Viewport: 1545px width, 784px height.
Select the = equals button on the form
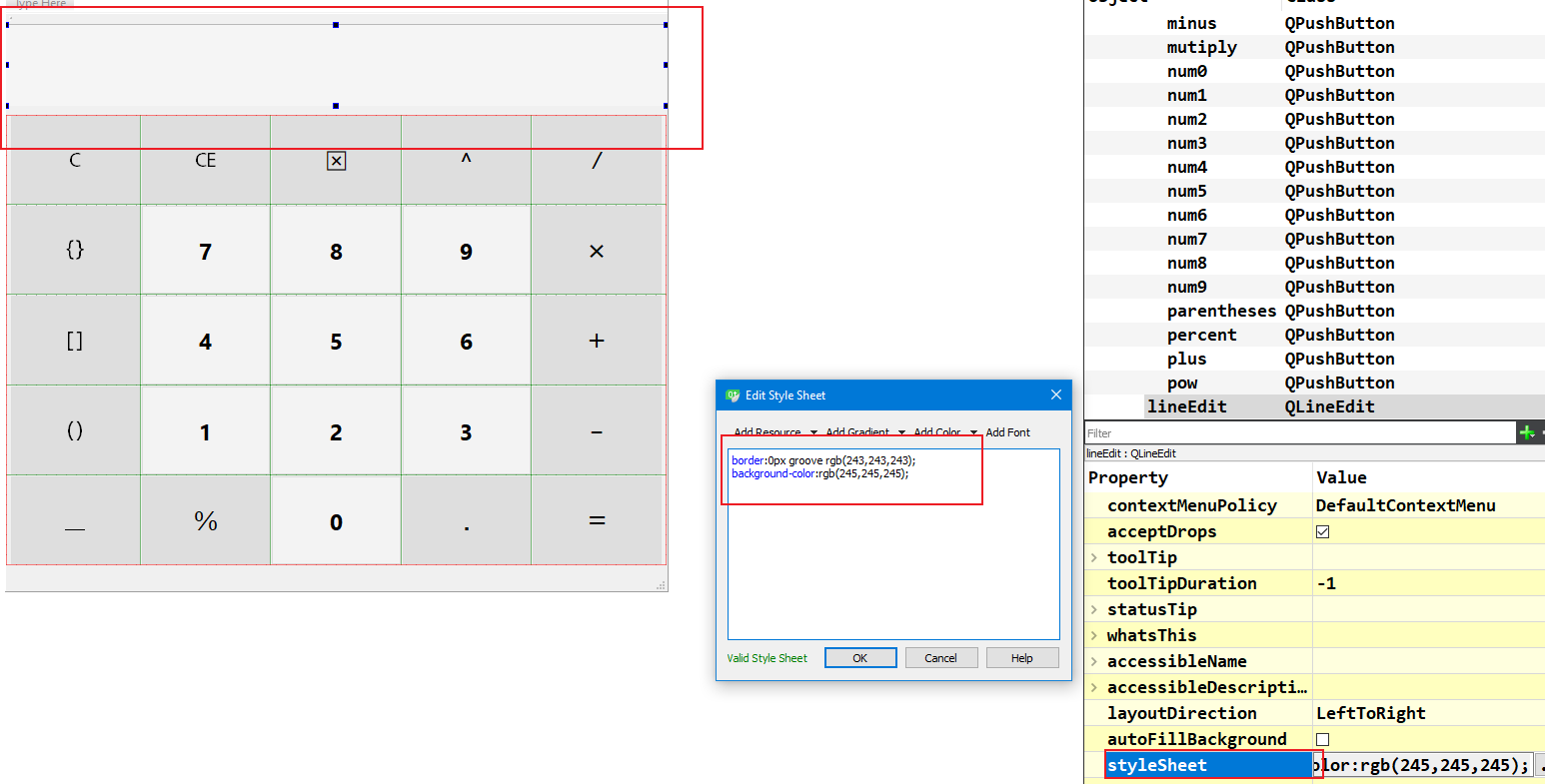tap(597, 521)
